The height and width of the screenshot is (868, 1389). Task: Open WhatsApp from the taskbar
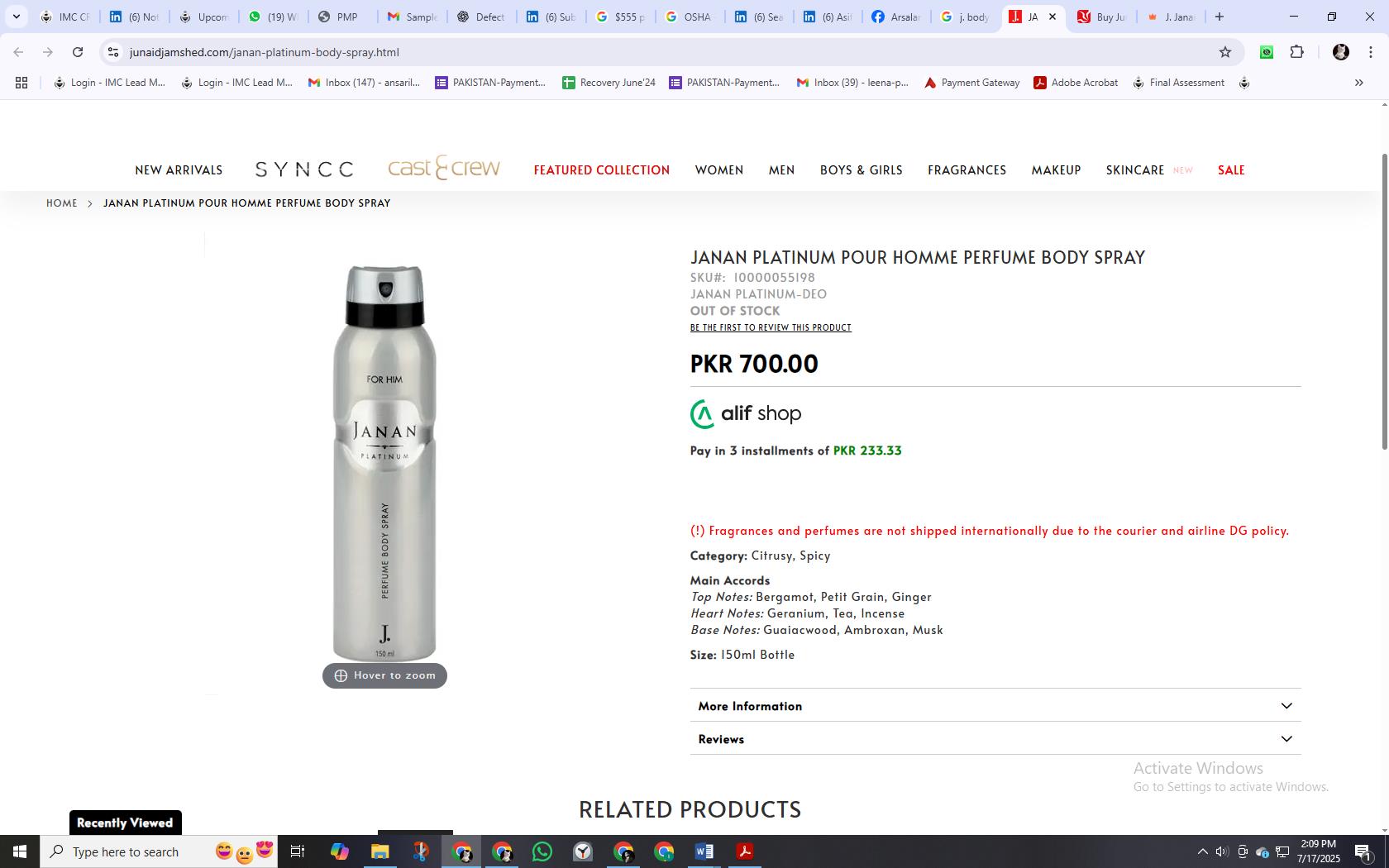(x=542, y=851)
